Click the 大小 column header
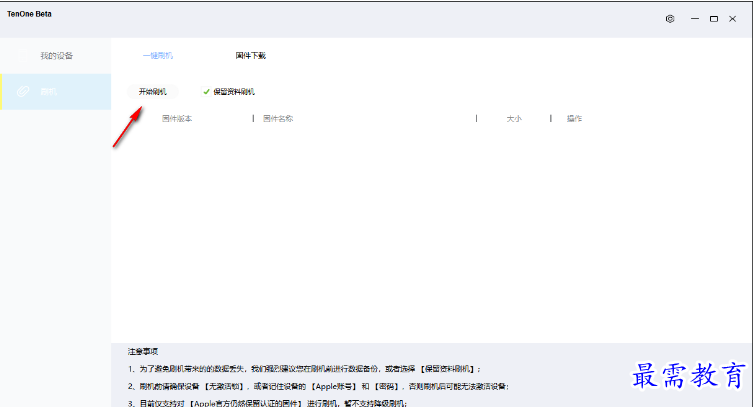The height and width of the screenshot is (407, 754). pos(514,118)
